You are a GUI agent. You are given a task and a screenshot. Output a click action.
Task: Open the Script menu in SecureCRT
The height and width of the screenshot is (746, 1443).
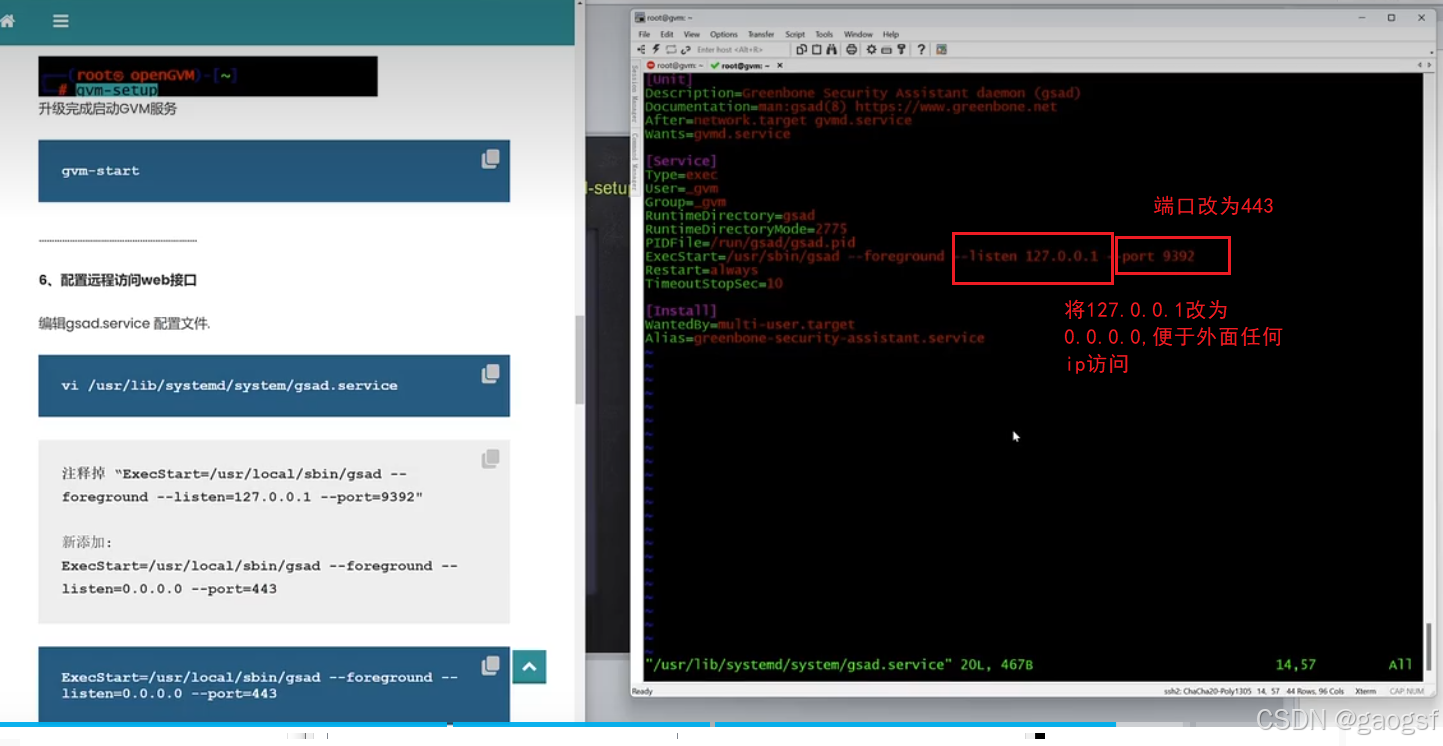point(795,34)
